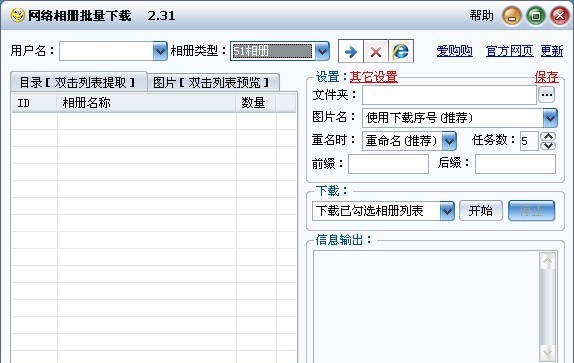The image size is (574, 363).
Task: Expand the 重名时 rename option dropdown
Action: [449, 141]
